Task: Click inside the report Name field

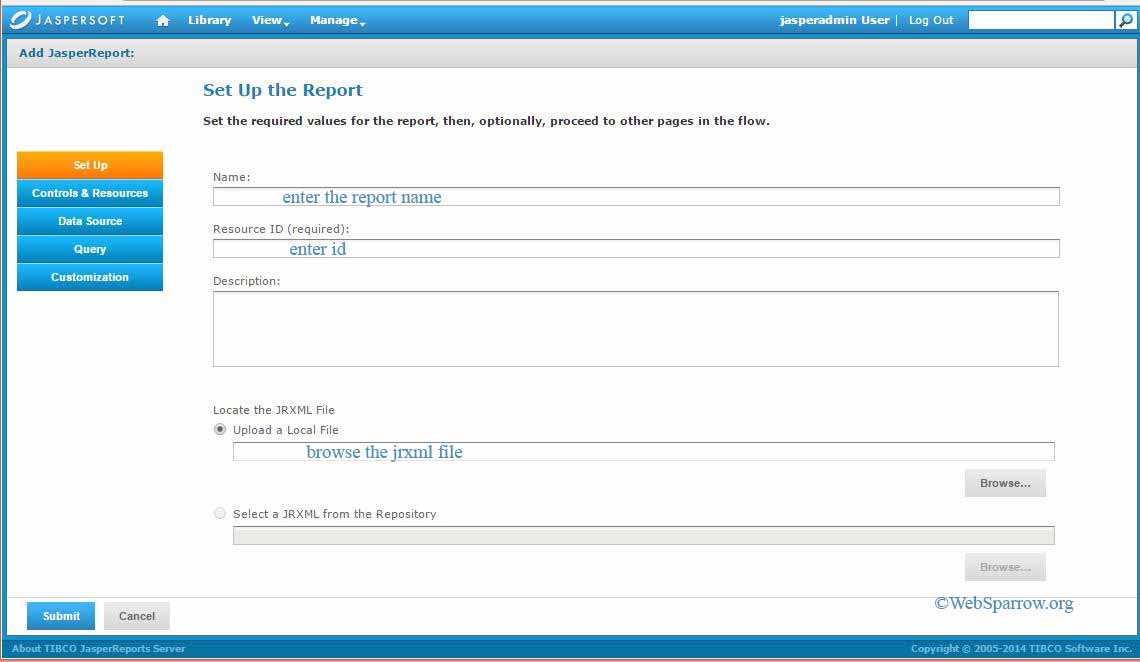Action: pyautogui.click(x=635, y=196)
